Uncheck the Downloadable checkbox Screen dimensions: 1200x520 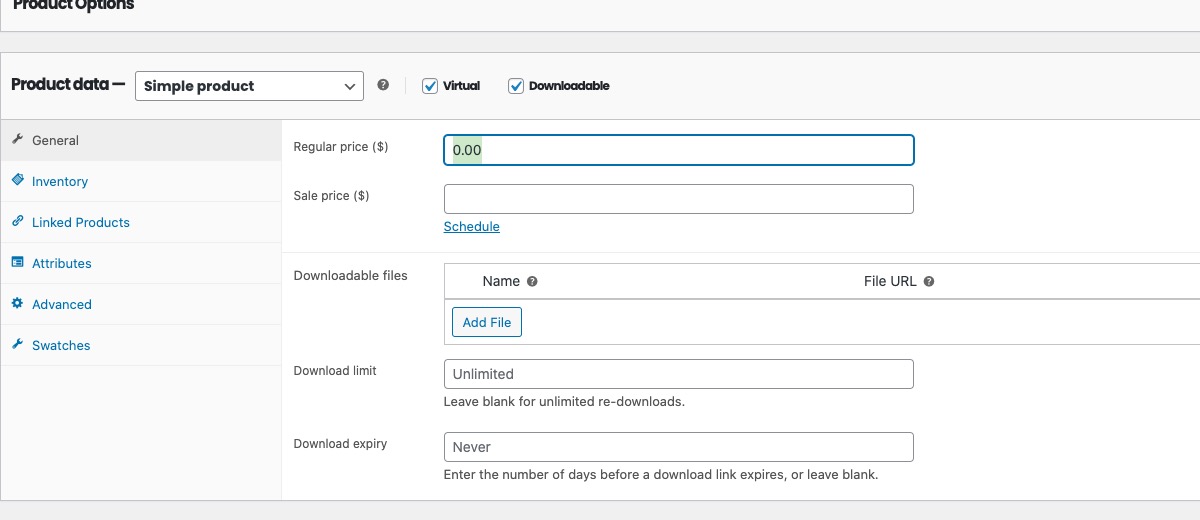click(516, 86)
